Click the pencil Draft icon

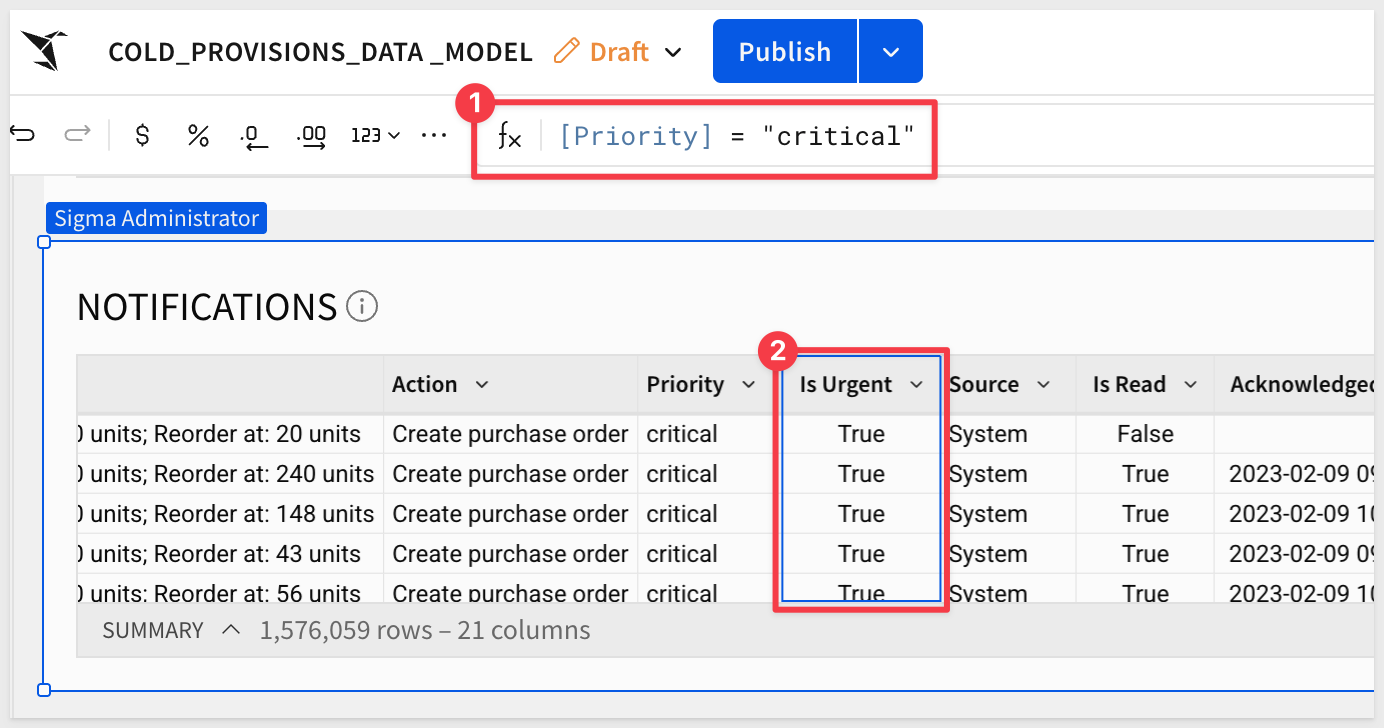pos(567,51)
